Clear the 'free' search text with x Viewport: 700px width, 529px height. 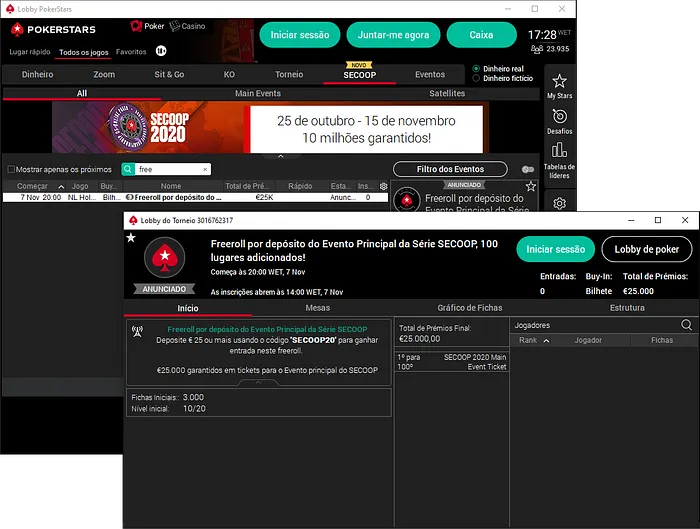tap(205, 170)
